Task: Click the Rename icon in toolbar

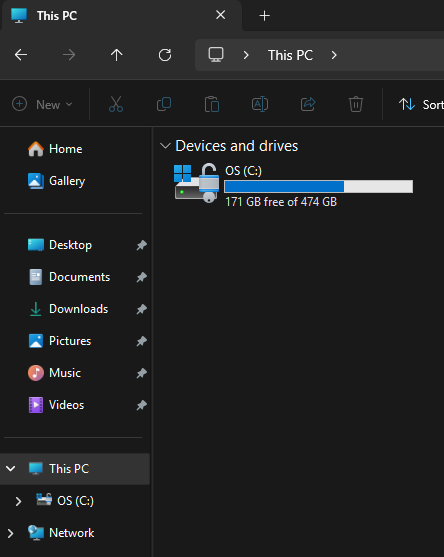Action: tap(260, 104)
